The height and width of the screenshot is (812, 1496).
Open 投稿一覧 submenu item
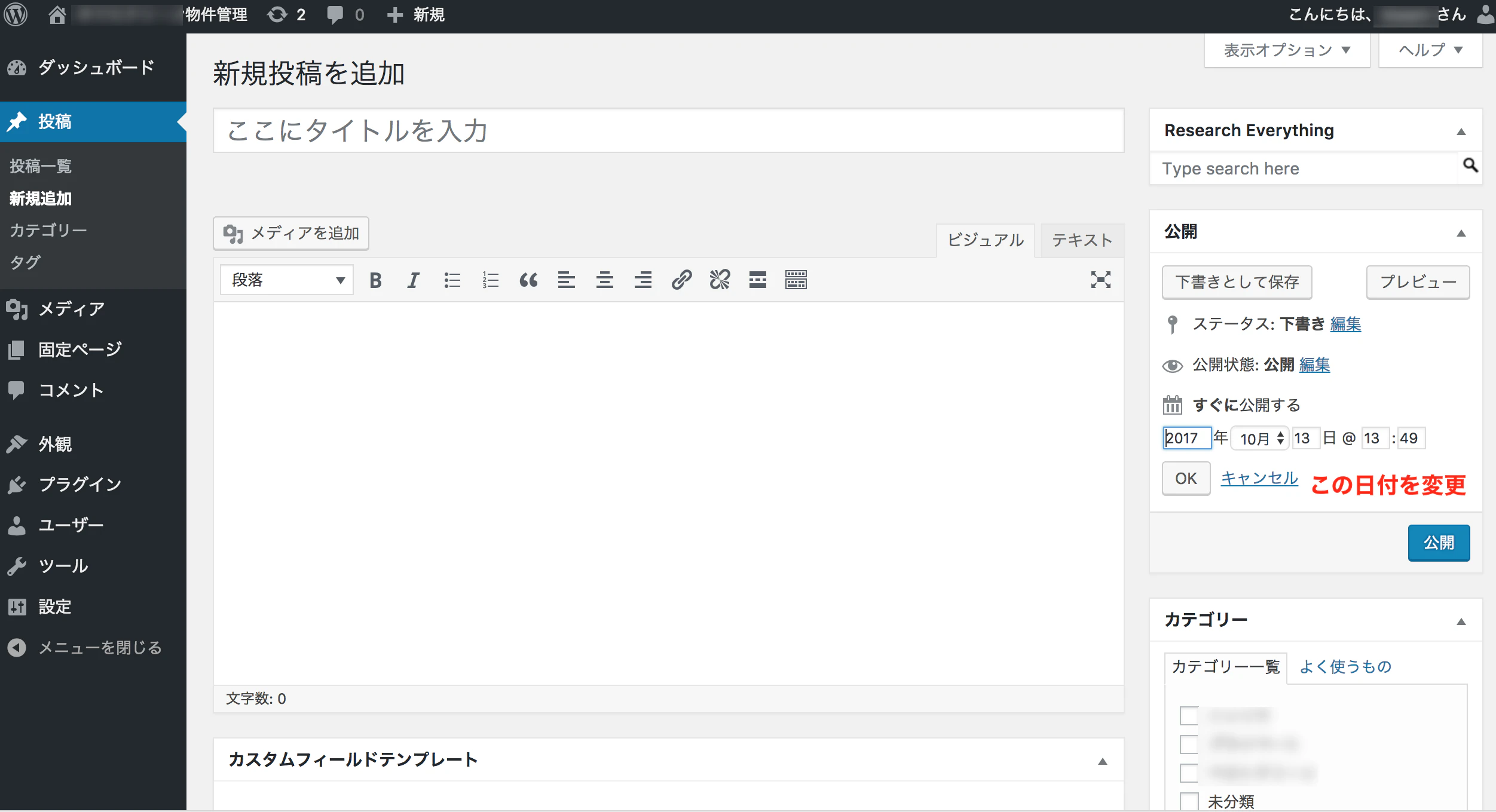41,166
